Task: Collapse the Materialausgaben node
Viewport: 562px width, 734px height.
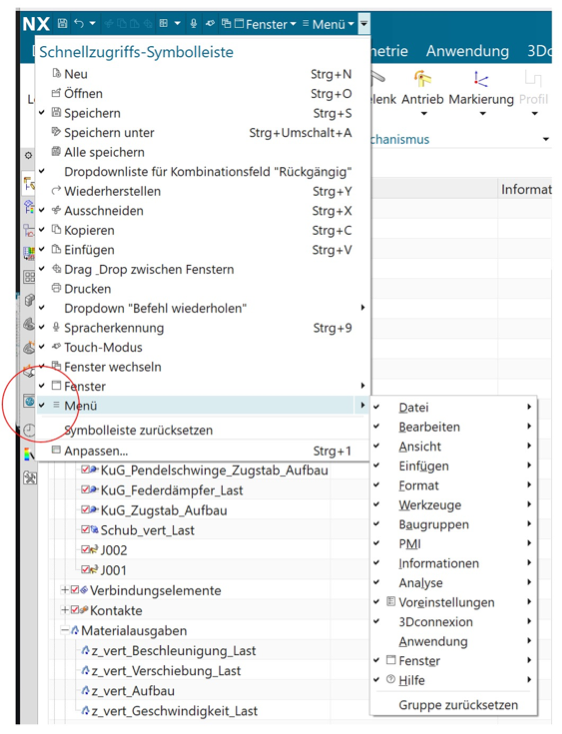Action: pos(65,631)
